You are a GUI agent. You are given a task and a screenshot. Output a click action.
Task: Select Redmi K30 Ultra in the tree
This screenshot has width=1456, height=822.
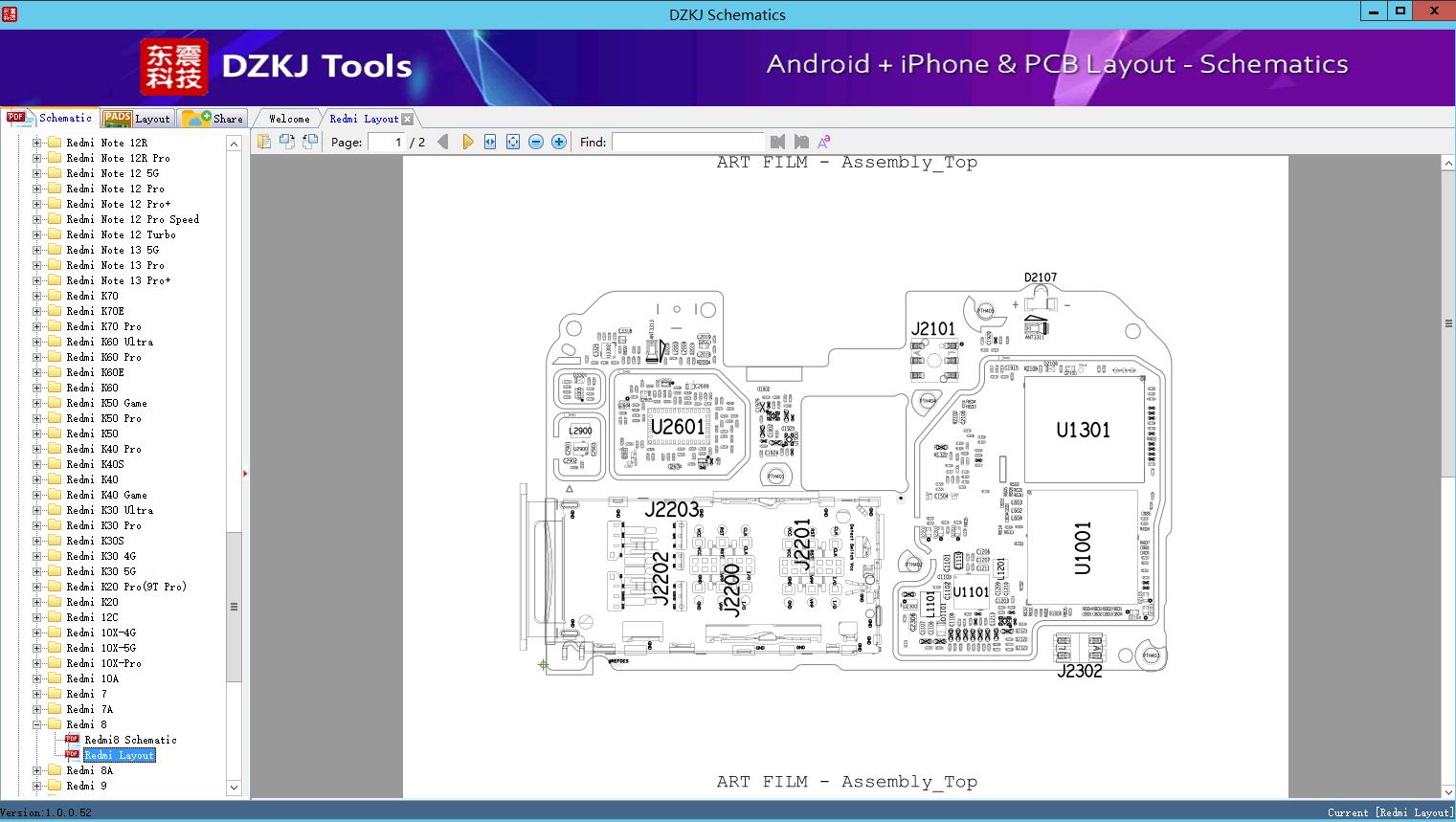(x=109, y=510)
